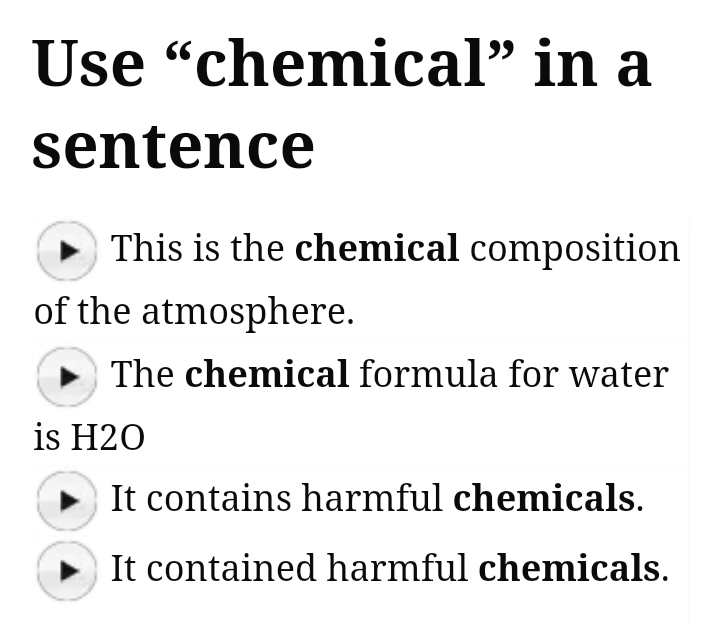Click the text "This is the"
720x629 pixels.
click(197, 248)
